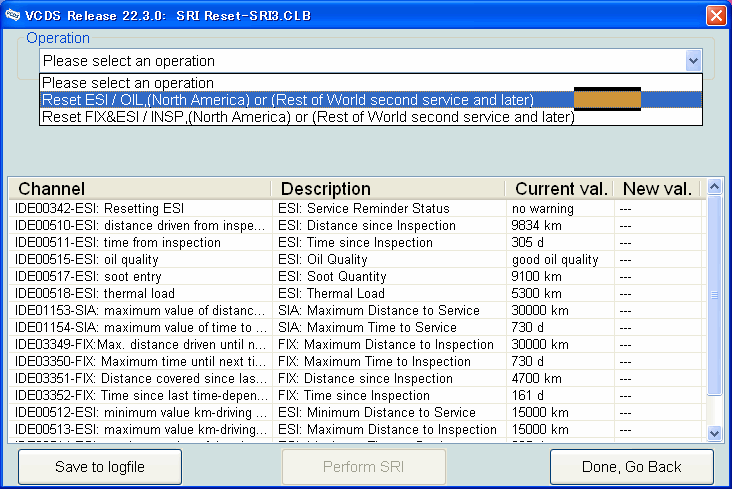Image resolution: width=732 pixels, height=489 pixels.
Task: Click 'FIX: Maximum Distance to Inspection' description
Action: click(x=386, y=345)
